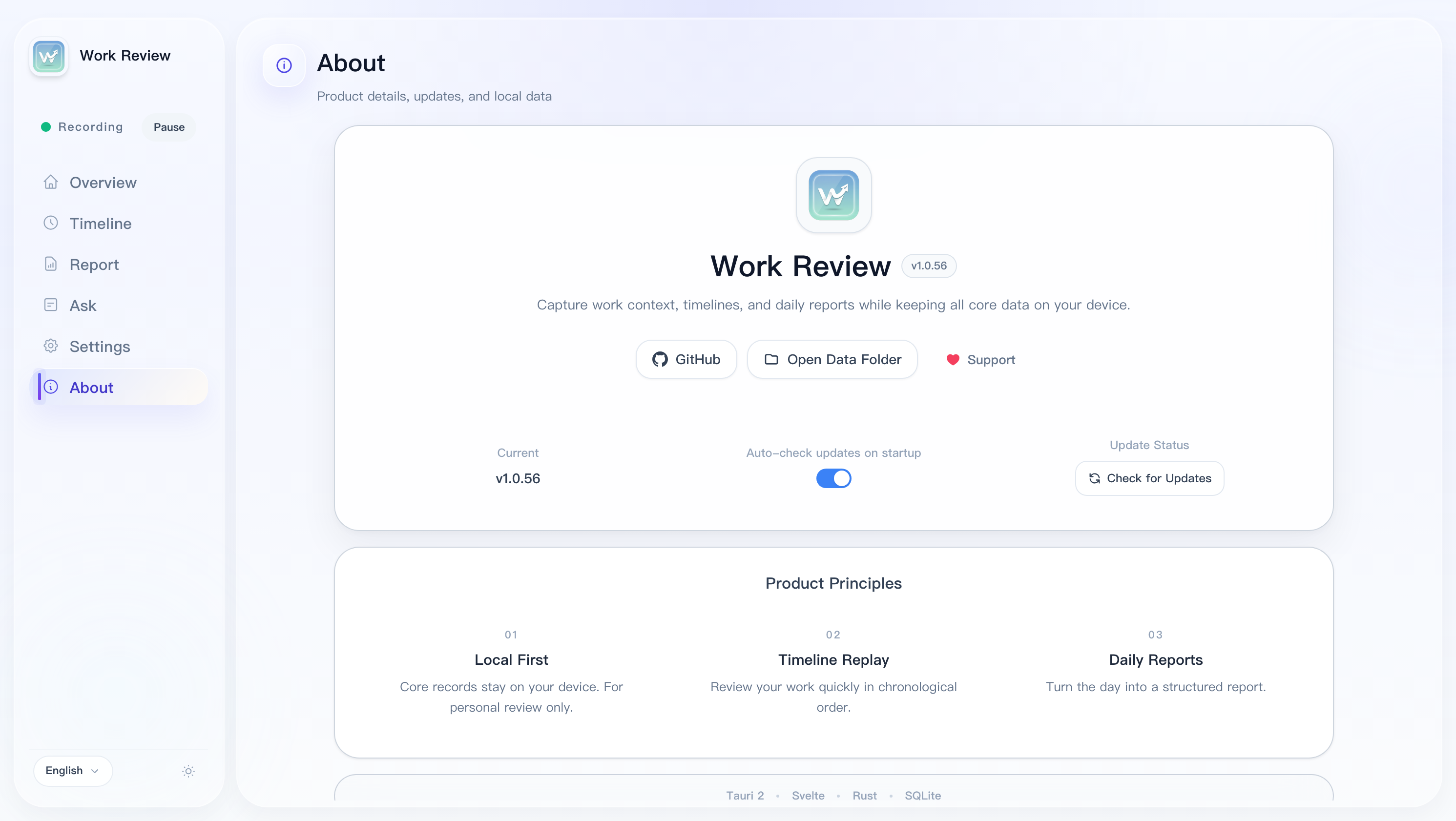The height and width of the screenshot is (821, 1456).
Task: Select the About menu item
Action: tap(119, 387)
